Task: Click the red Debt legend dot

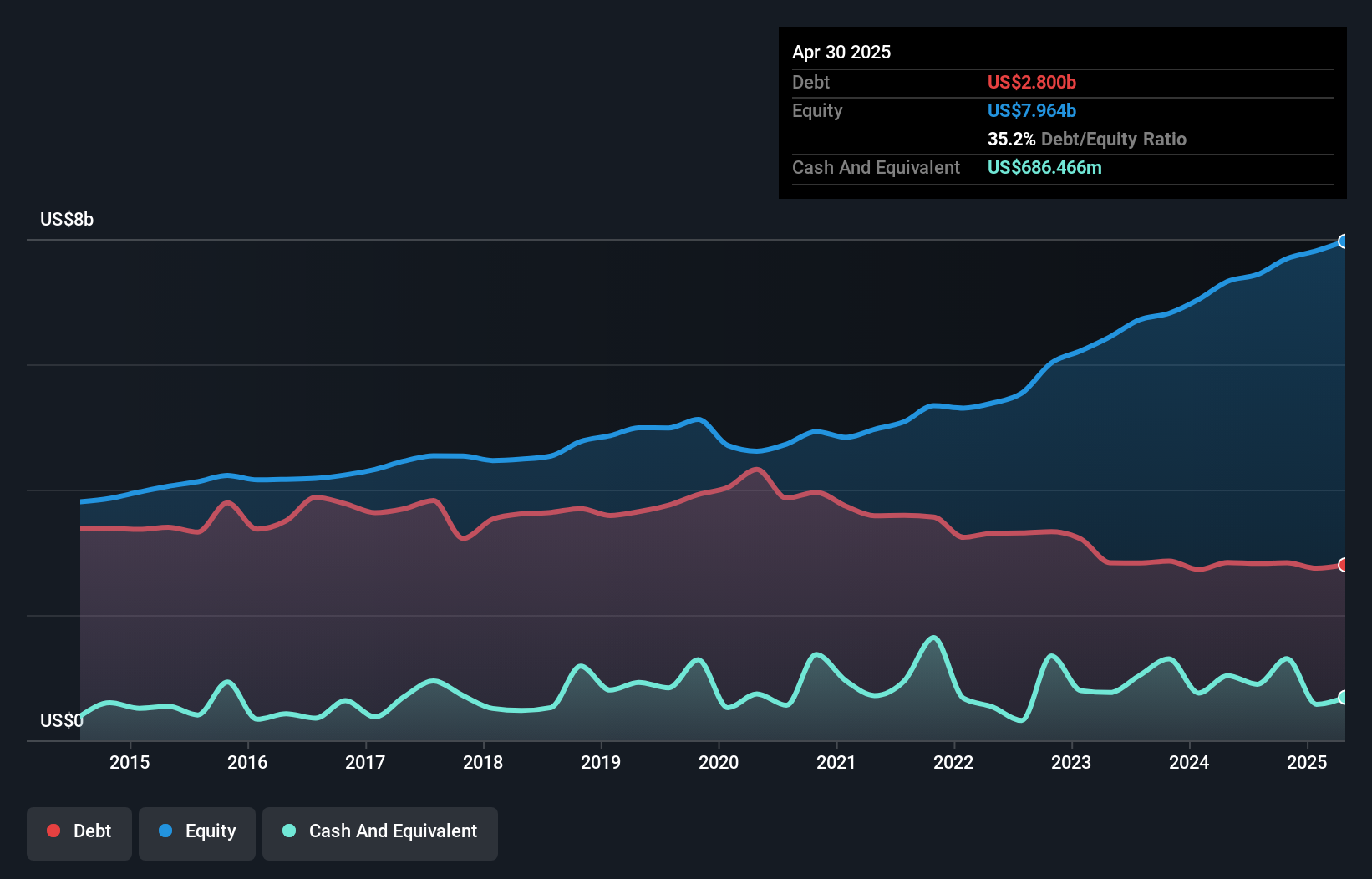Action: 53,831
